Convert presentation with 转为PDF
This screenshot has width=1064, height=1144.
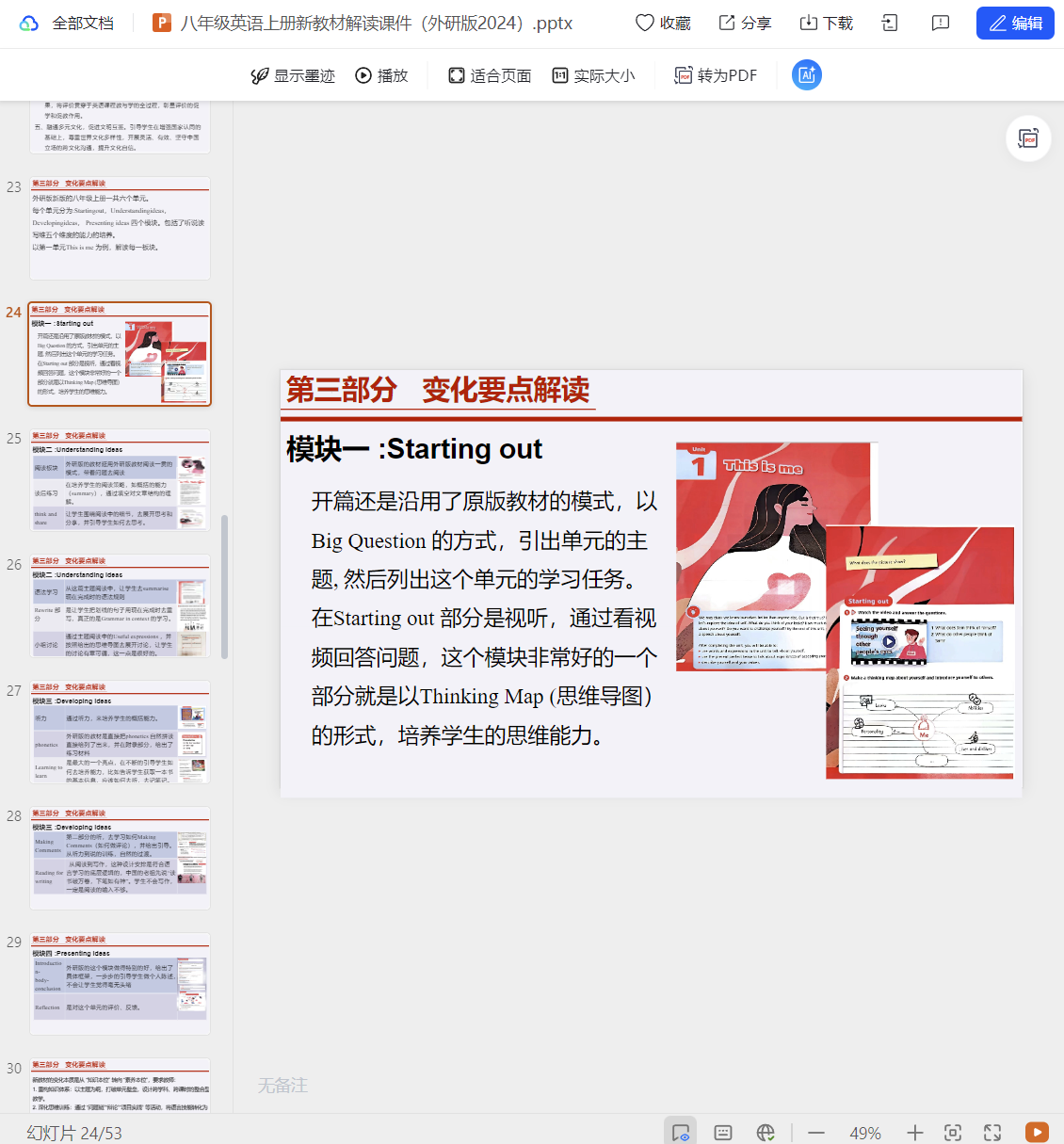[x=716, y=75]
